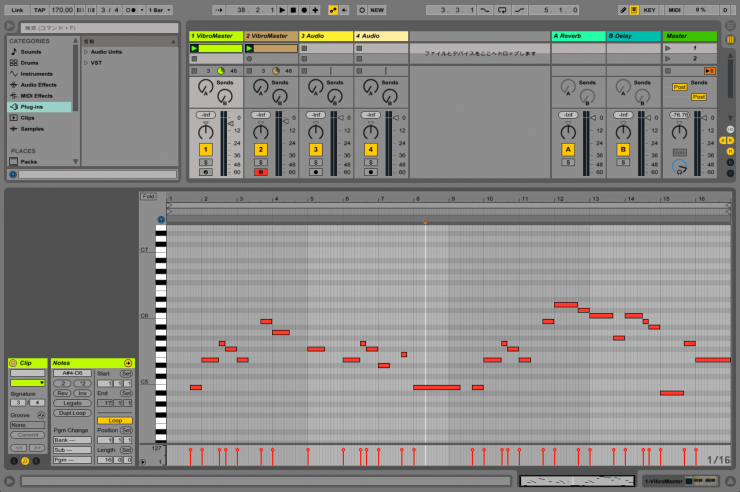Arm track 3 Audio for recording
The height and width of the screenshot is (492, 740).
(315, 172)
